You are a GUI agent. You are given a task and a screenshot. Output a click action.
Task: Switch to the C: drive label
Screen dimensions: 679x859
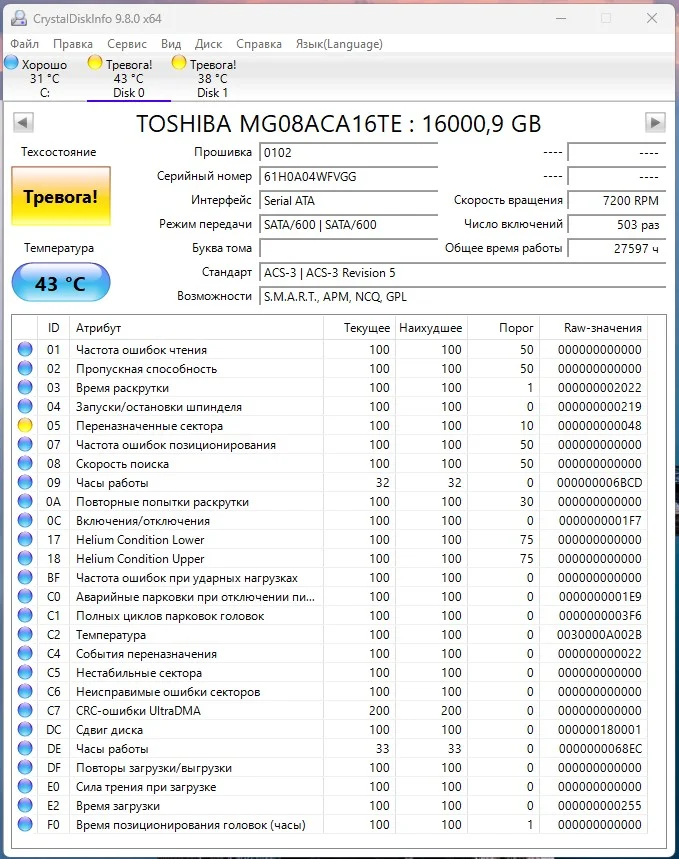click(44, 93)
